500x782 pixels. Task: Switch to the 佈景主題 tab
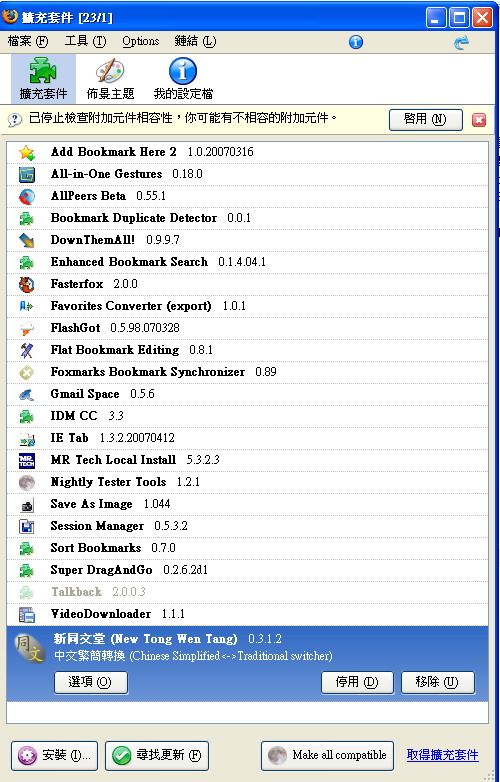(110, 79)
